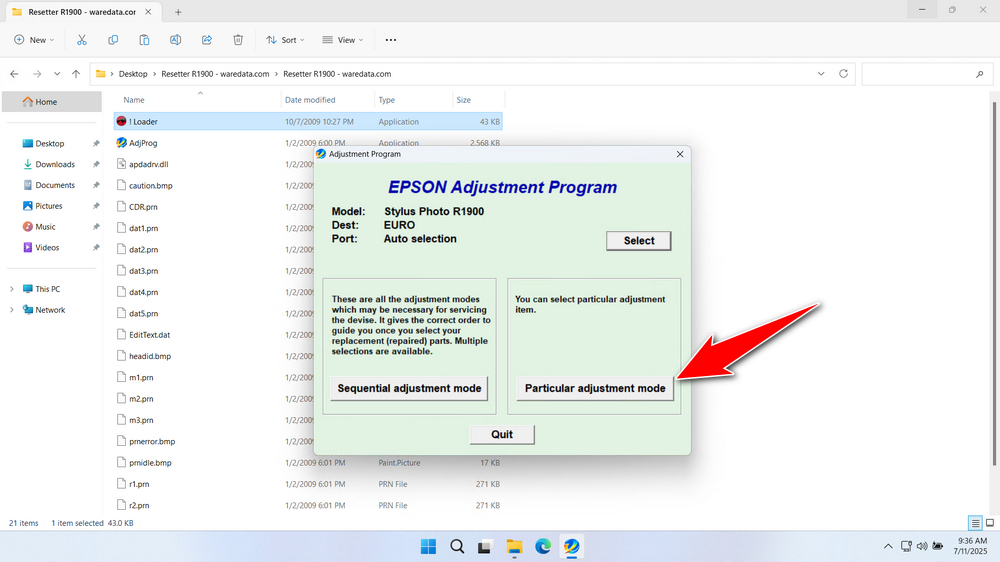Expand recent locations chevron
The width and height of the screenshot is (1000, 562).
pos(57,74)
